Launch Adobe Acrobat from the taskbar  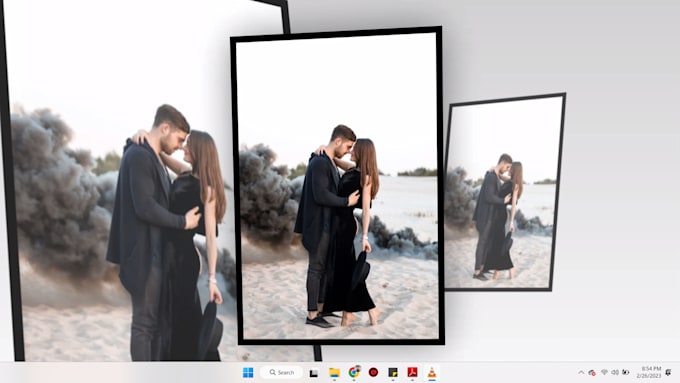pos(412,372)
